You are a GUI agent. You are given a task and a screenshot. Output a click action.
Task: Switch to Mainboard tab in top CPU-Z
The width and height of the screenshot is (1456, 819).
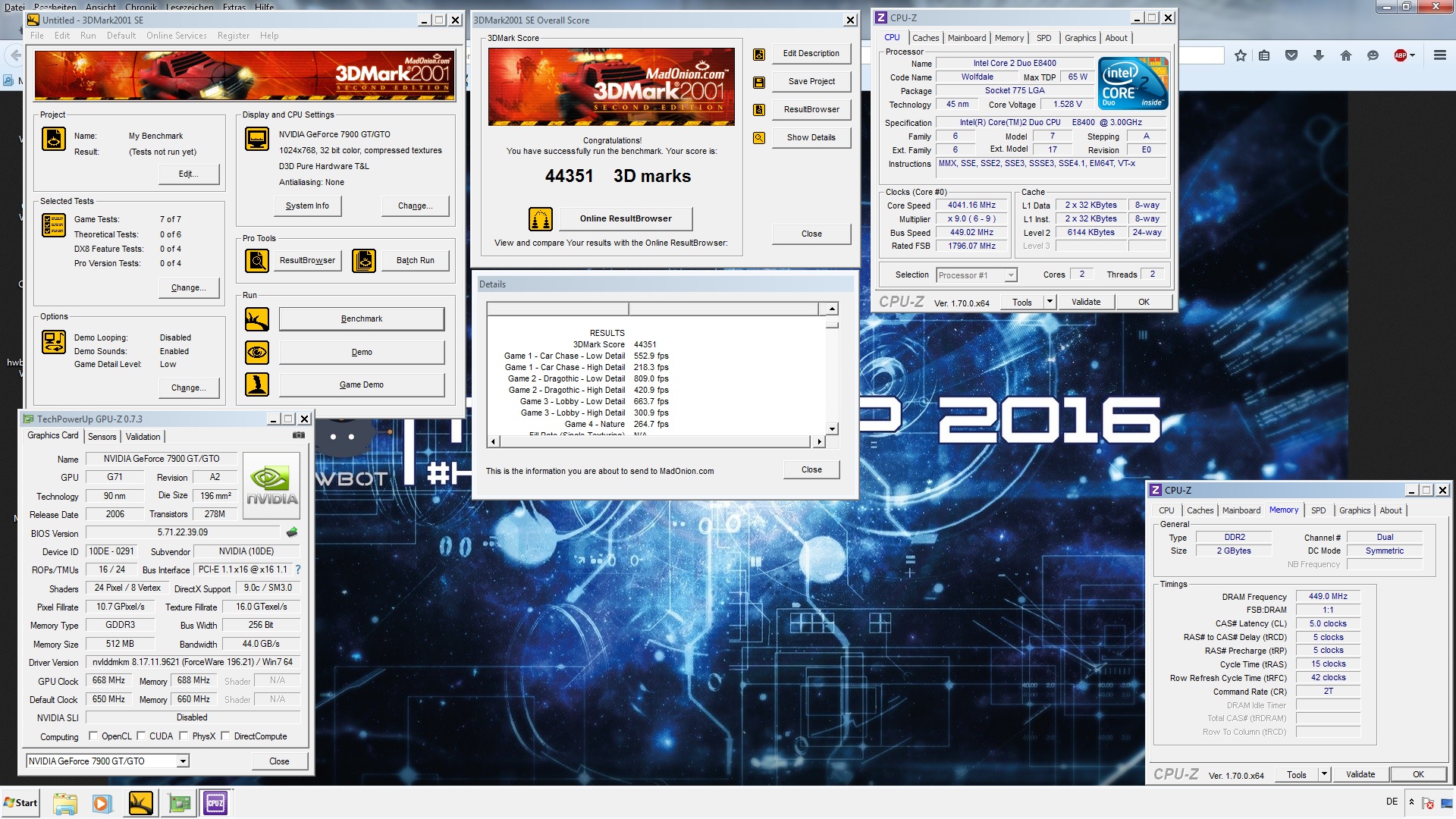click(x=967, y=38)
